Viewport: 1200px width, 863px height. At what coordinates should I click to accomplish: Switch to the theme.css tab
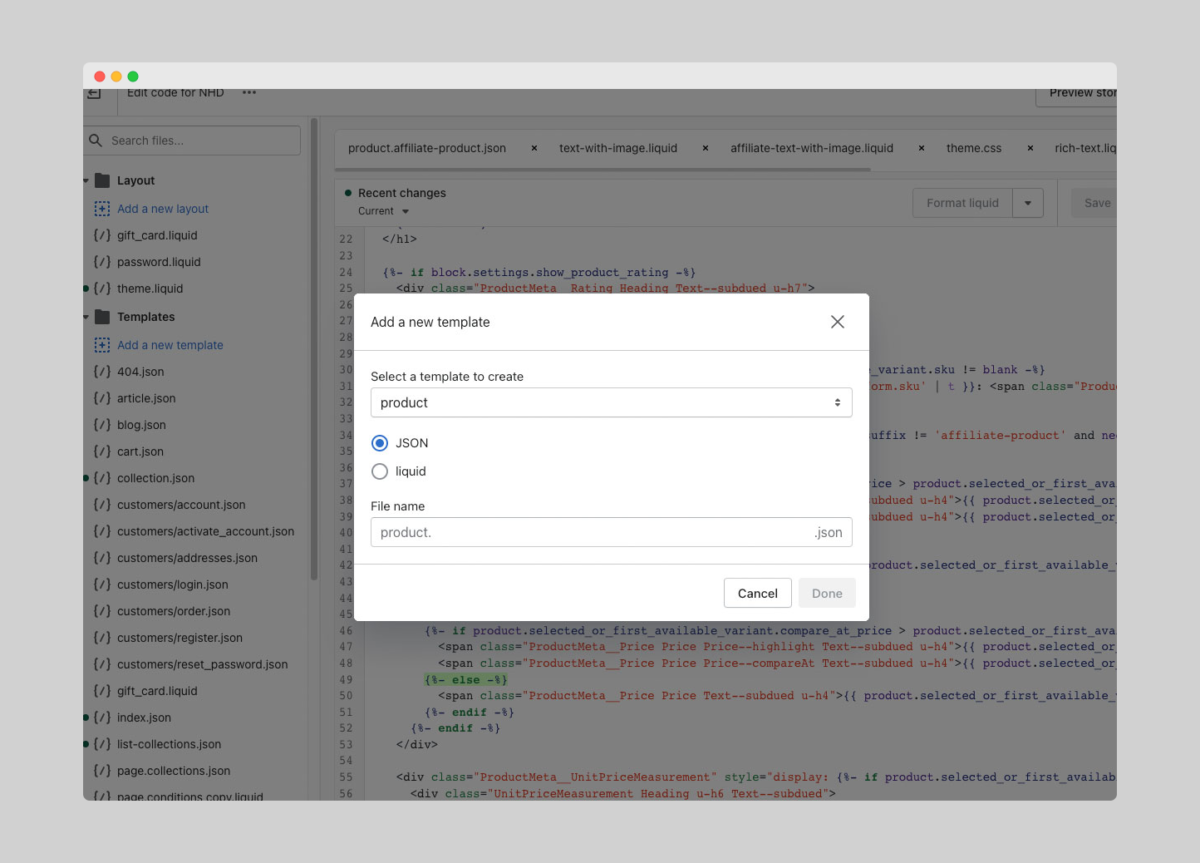(x=973, y=148)
